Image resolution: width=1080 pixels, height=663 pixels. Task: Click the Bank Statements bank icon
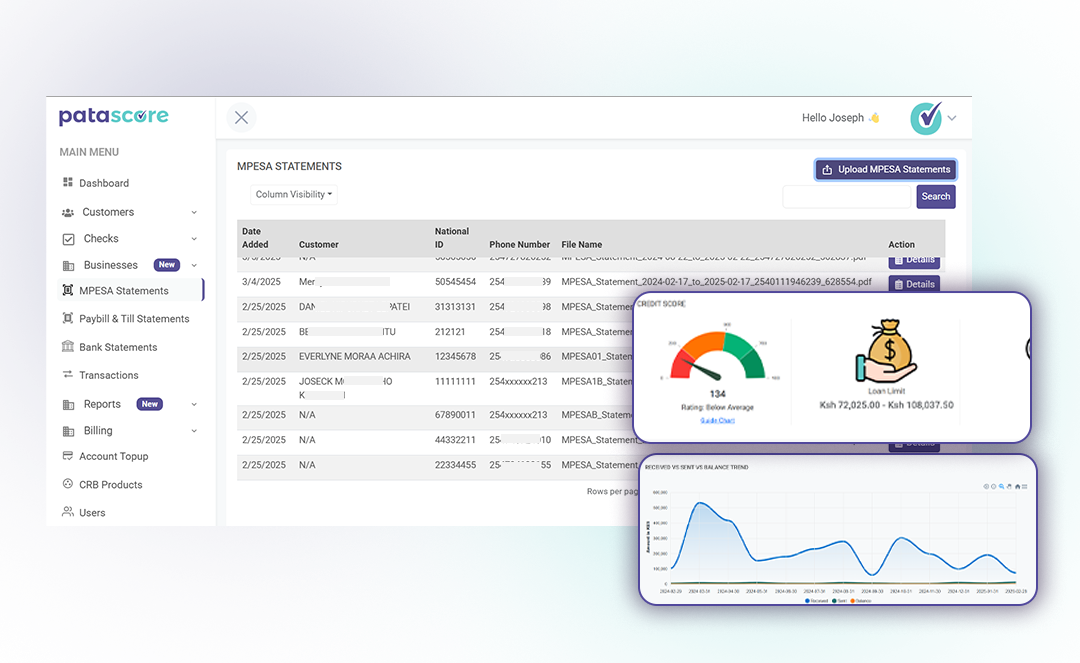coord(68,346)
